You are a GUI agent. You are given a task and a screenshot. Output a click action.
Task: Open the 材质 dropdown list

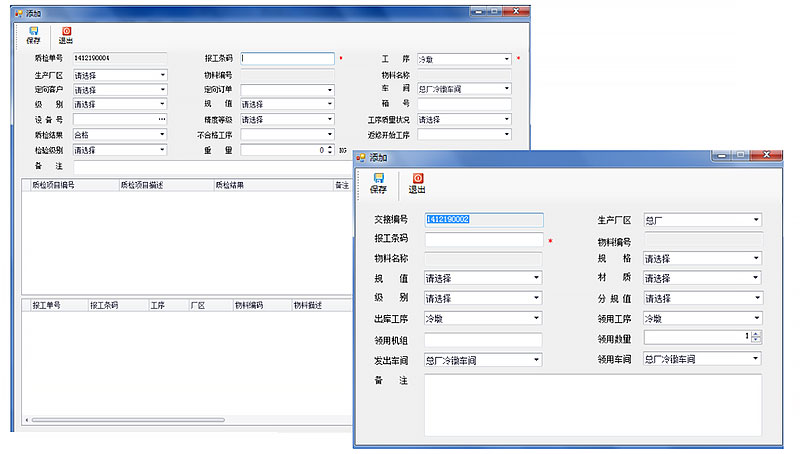(756, 278)
